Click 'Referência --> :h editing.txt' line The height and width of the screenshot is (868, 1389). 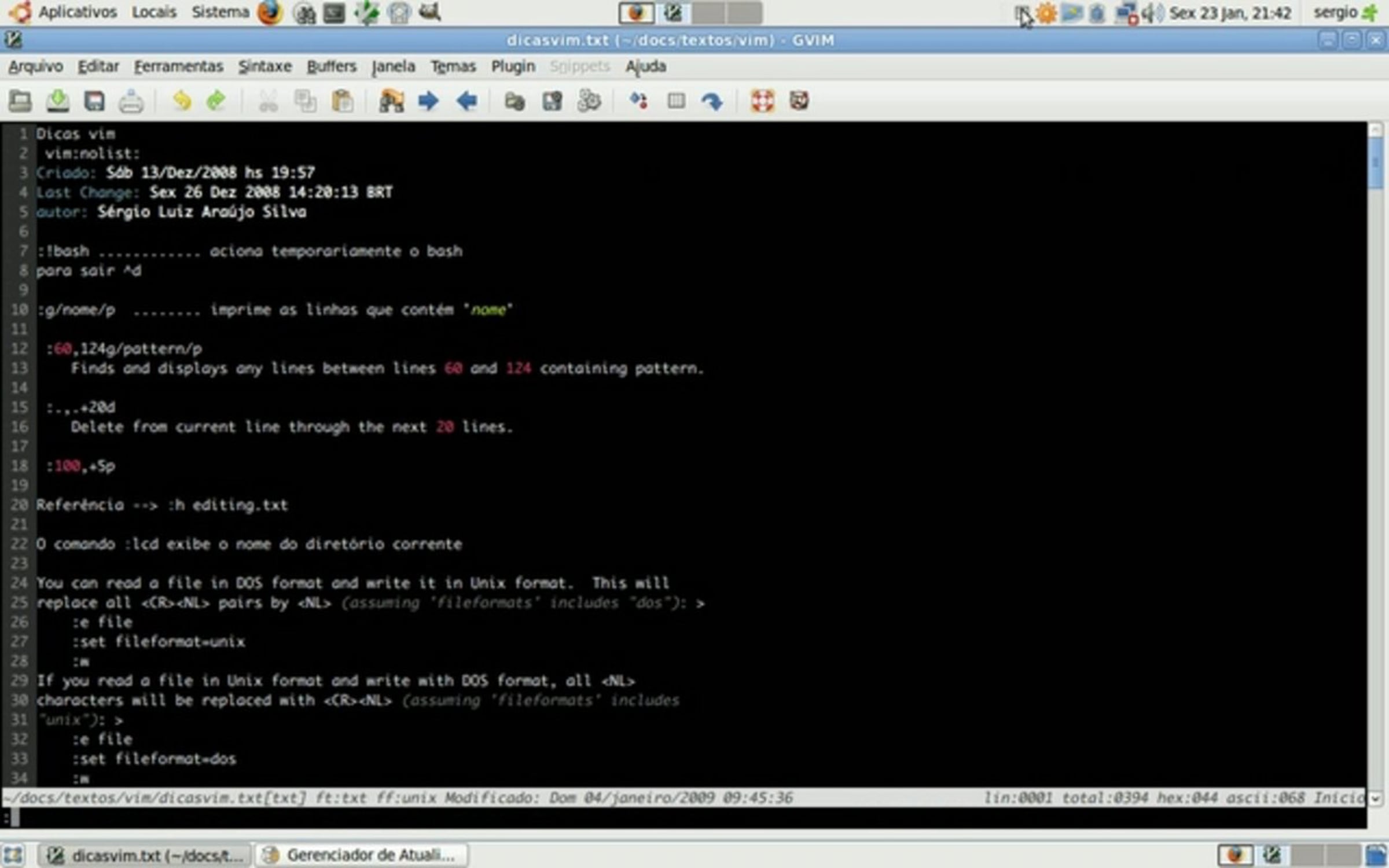162,505
